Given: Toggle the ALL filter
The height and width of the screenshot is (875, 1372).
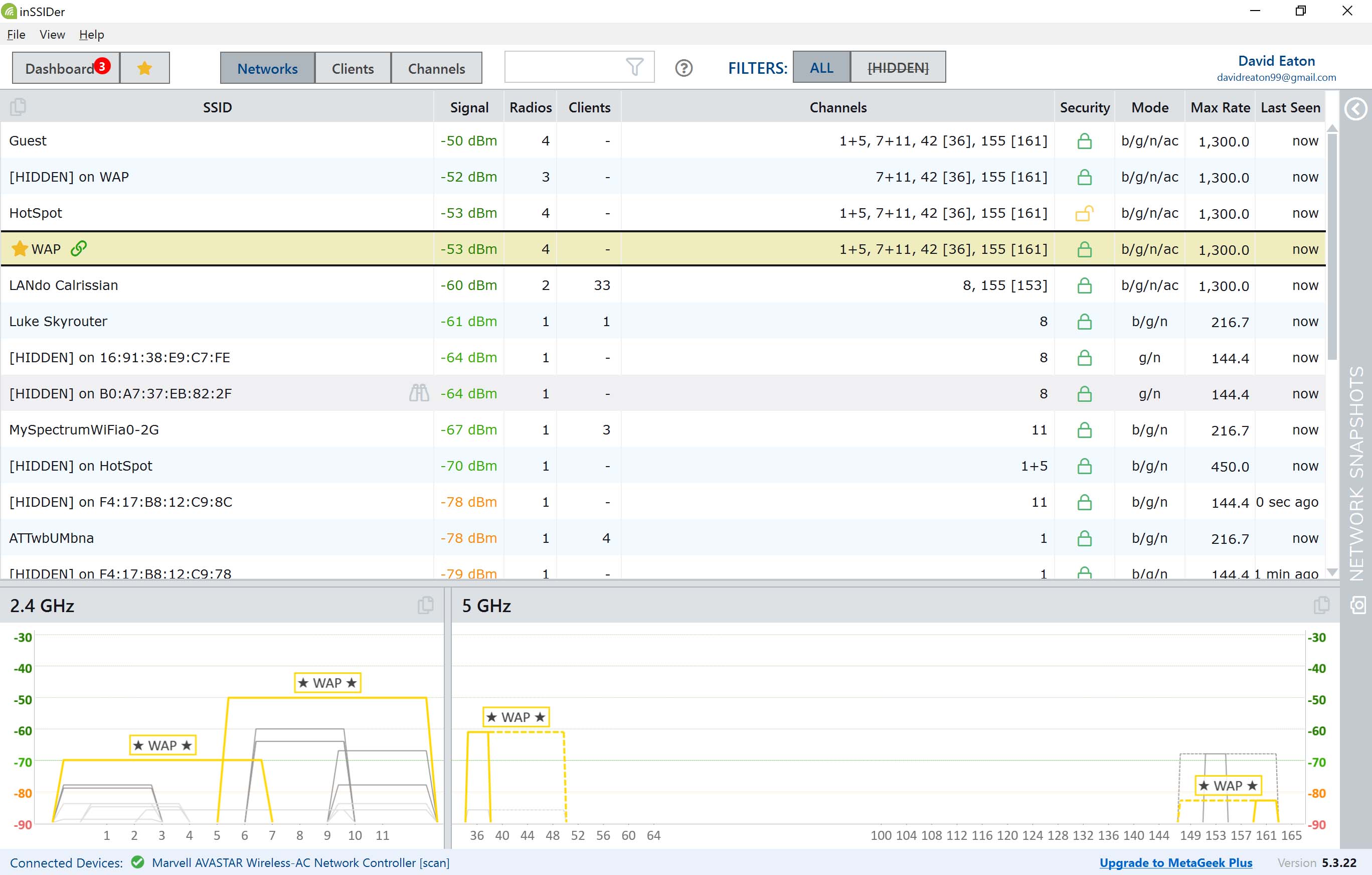Looking at the screenshot, I should [821, 68].
